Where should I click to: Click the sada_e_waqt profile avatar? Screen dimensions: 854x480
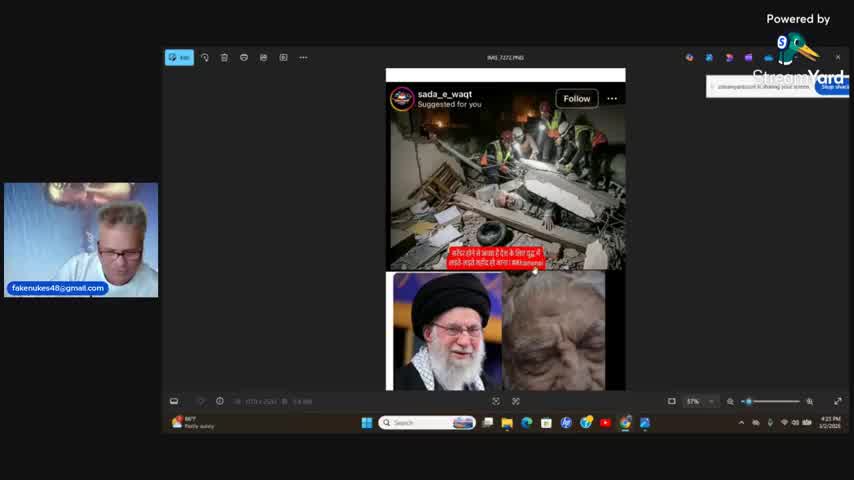tap(402, 98)
